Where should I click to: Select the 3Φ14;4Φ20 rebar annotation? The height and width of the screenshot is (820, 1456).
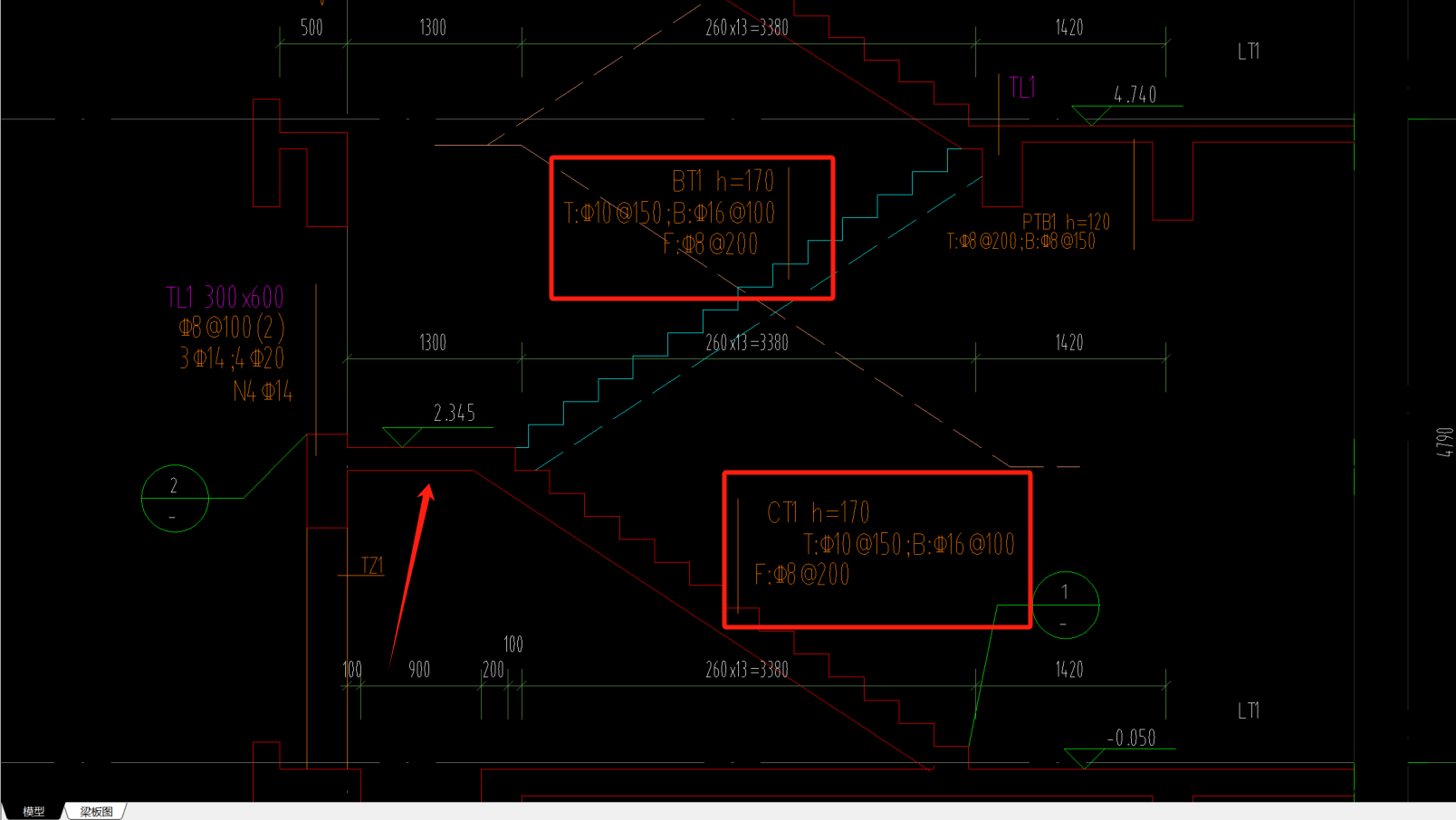232,358
